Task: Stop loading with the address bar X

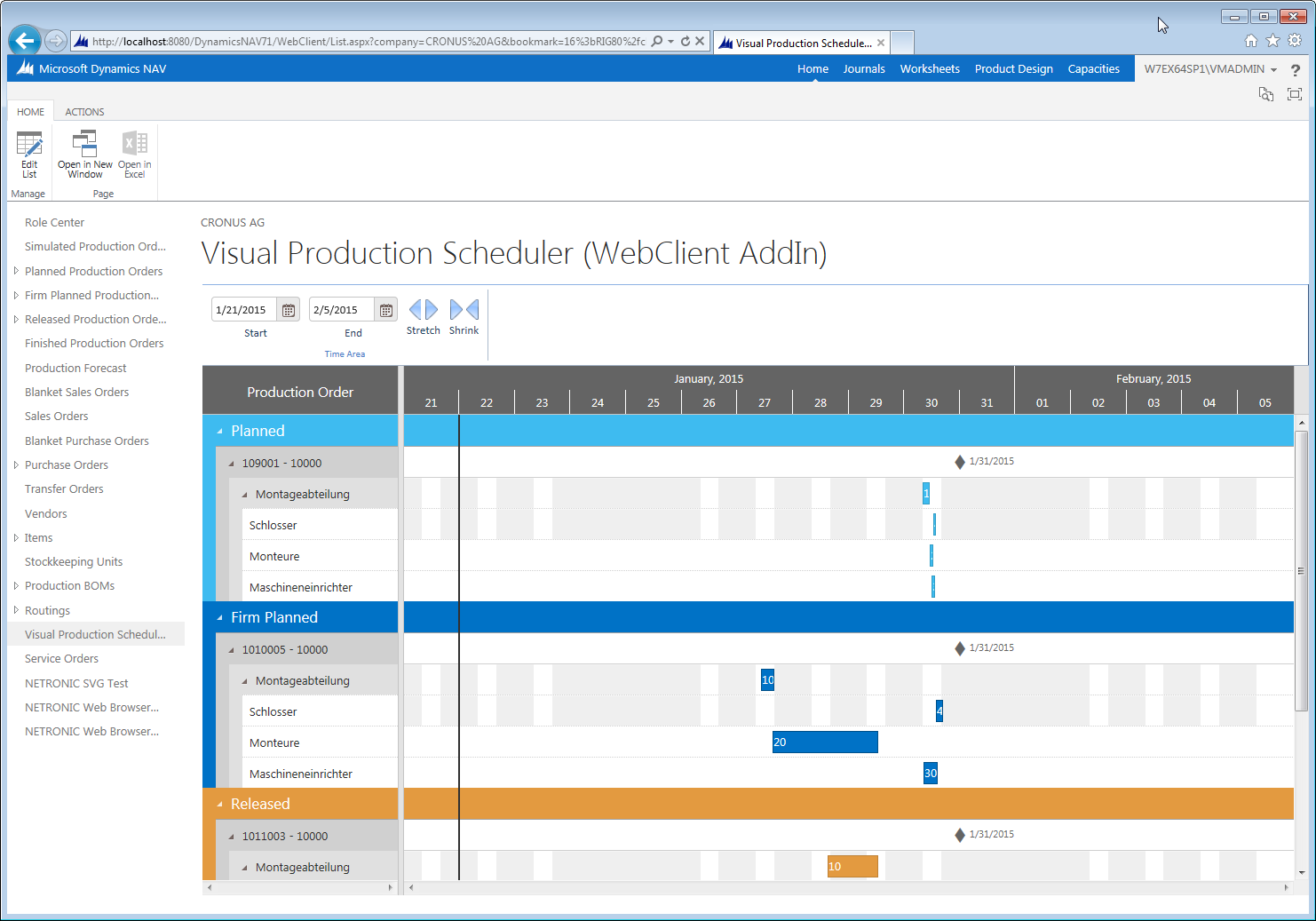Action: click(700, 41)
